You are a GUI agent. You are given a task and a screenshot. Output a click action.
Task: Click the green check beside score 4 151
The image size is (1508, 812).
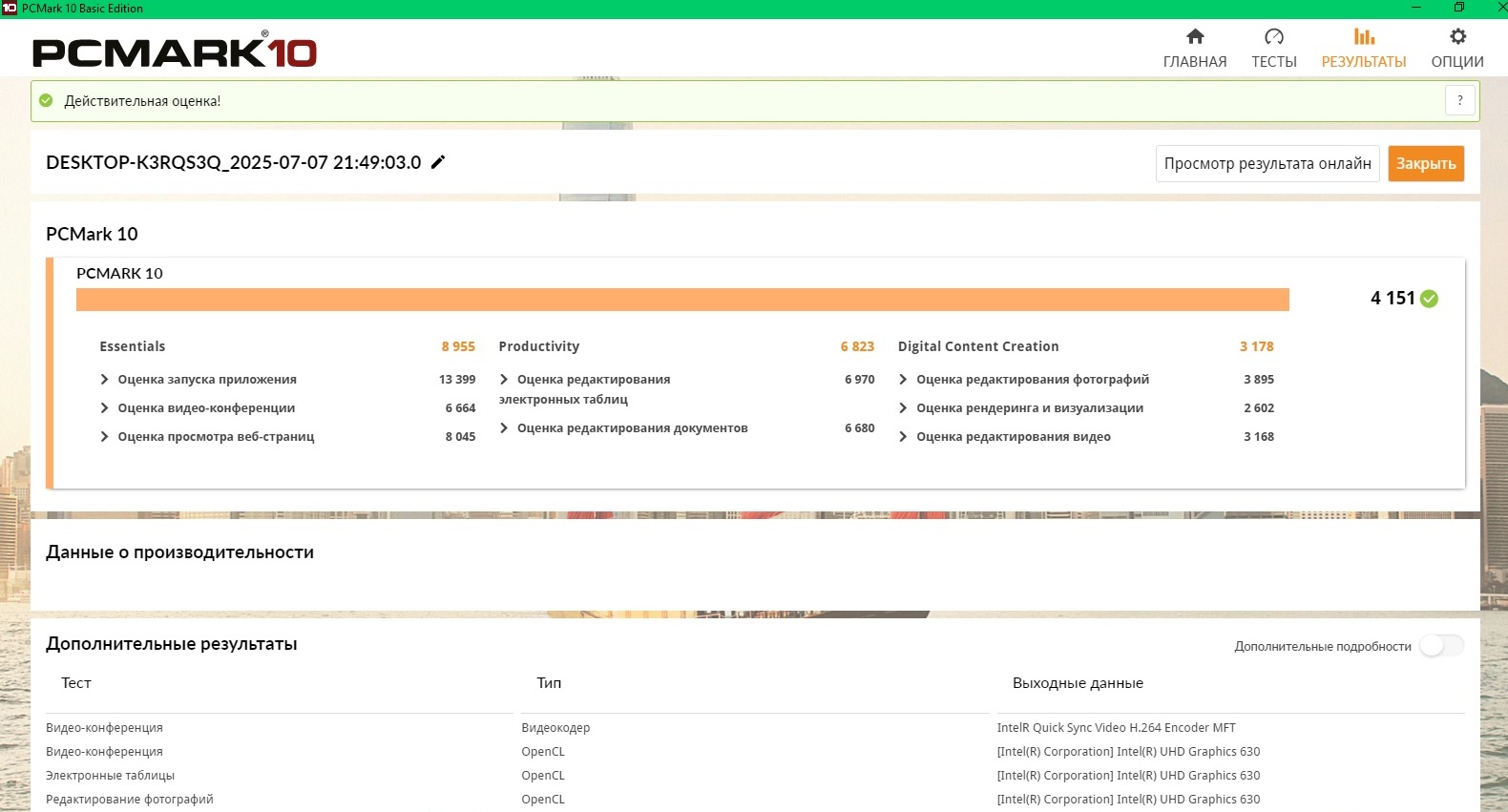1429,299
